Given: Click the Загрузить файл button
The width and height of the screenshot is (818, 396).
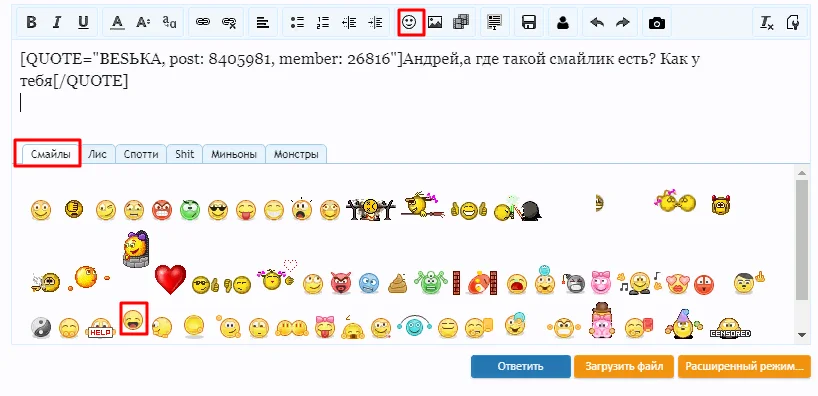Looking at the screenshot, I should click(624, 367).
